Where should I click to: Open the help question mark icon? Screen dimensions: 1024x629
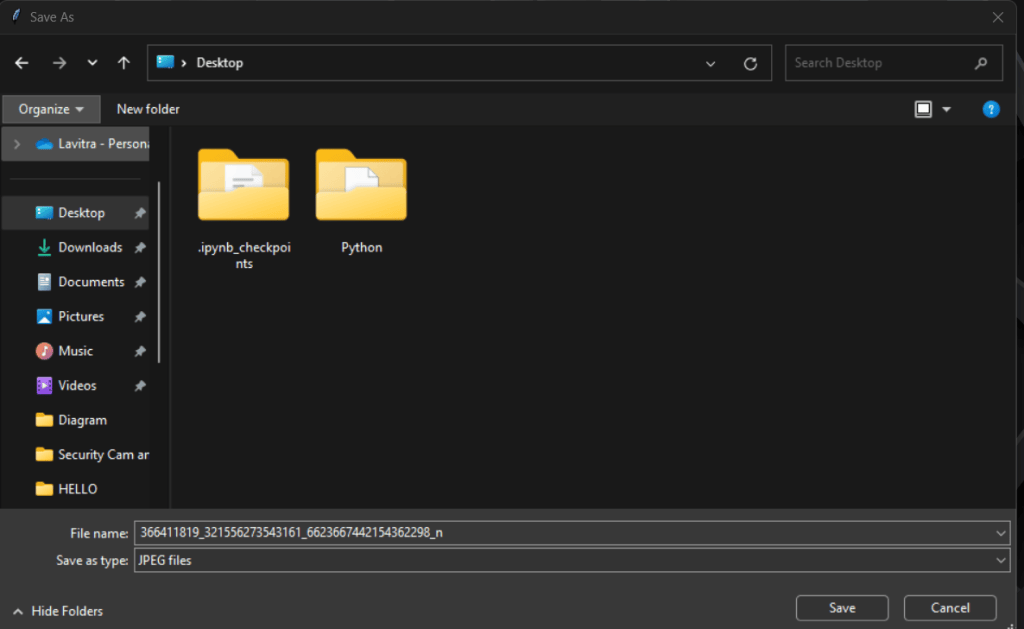[991, 109]
